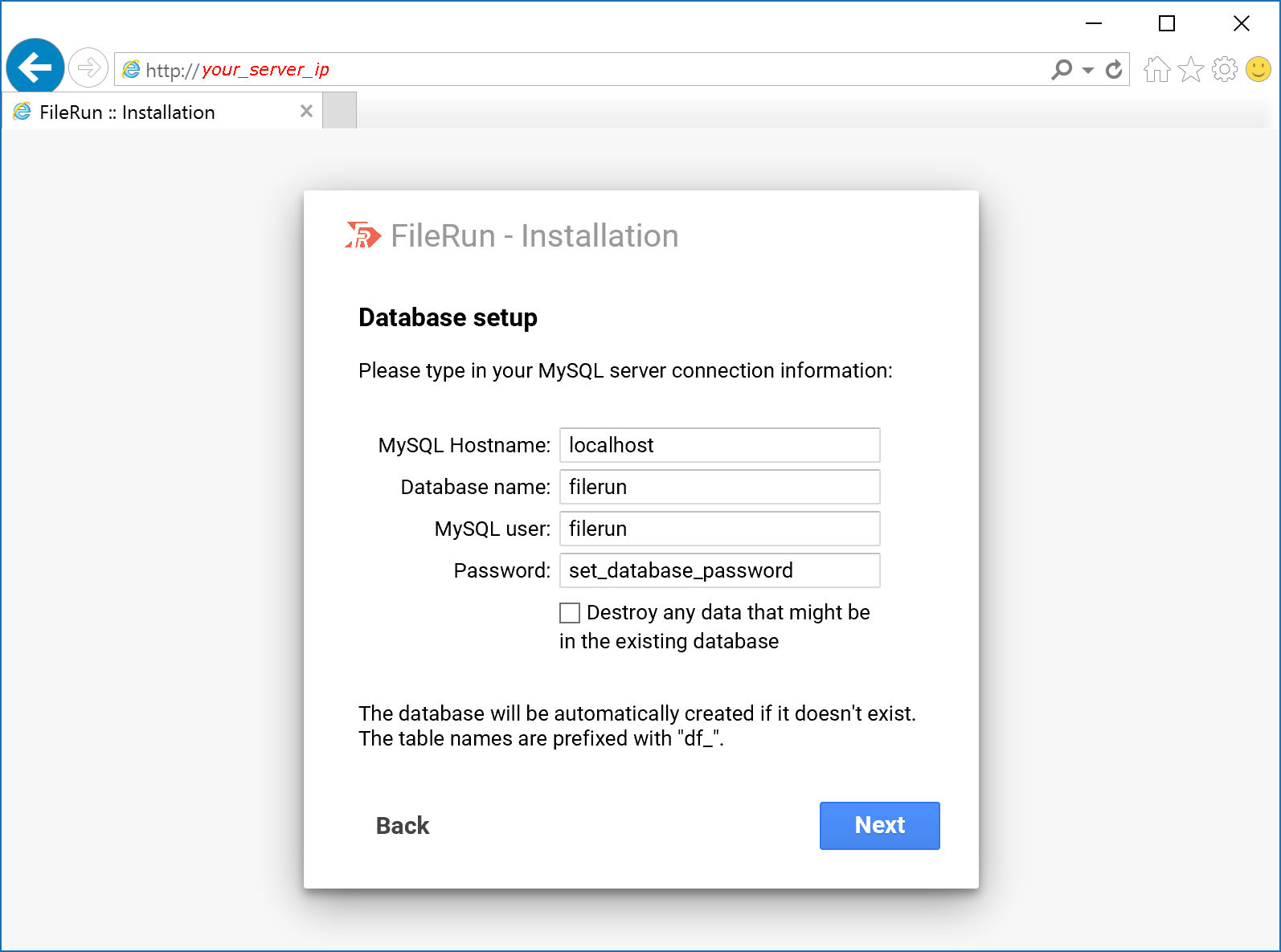1281x952 pixels.
Task: Open the Tools gear icon
Action: (x=1224, y=70)
